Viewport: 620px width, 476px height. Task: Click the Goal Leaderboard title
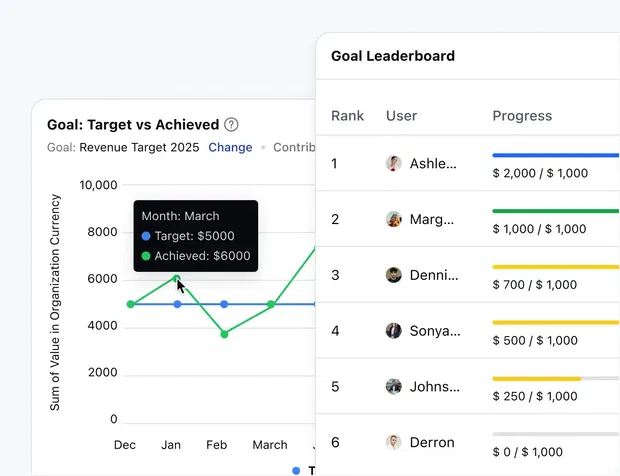pyautogui.click(x=393, y=56)
